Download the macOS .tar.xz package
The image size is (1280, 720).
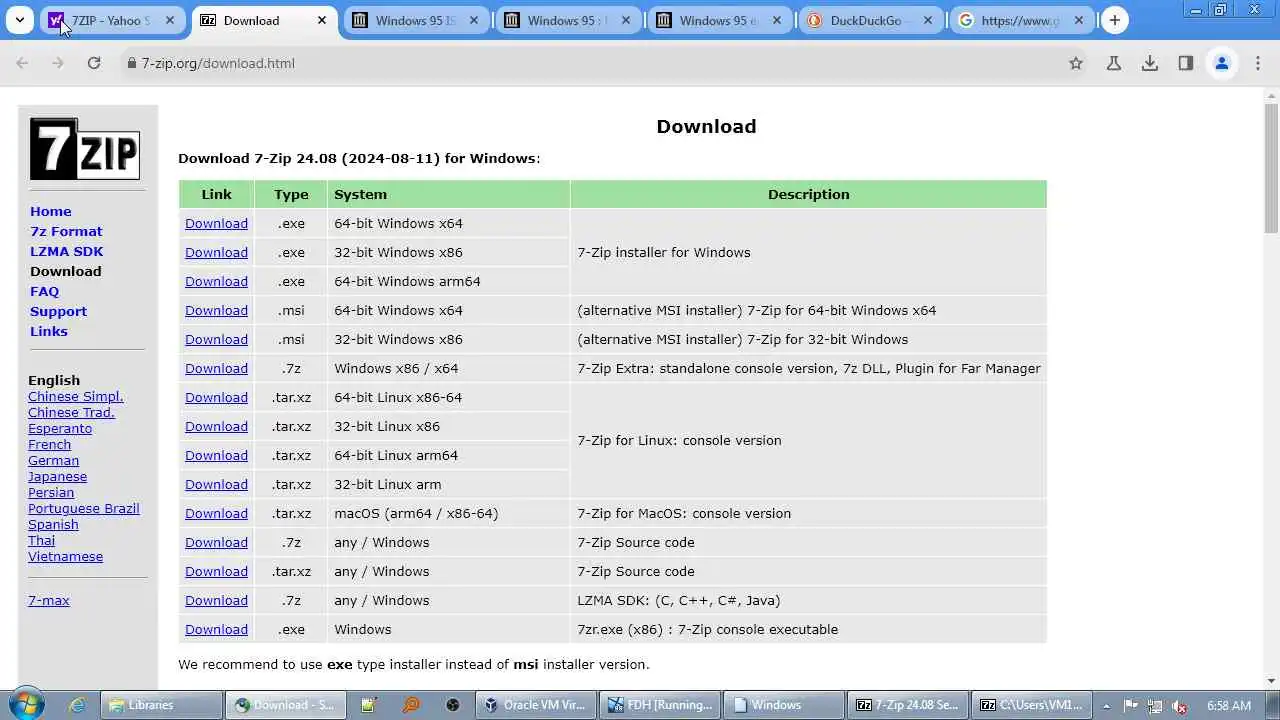point(216,513)
